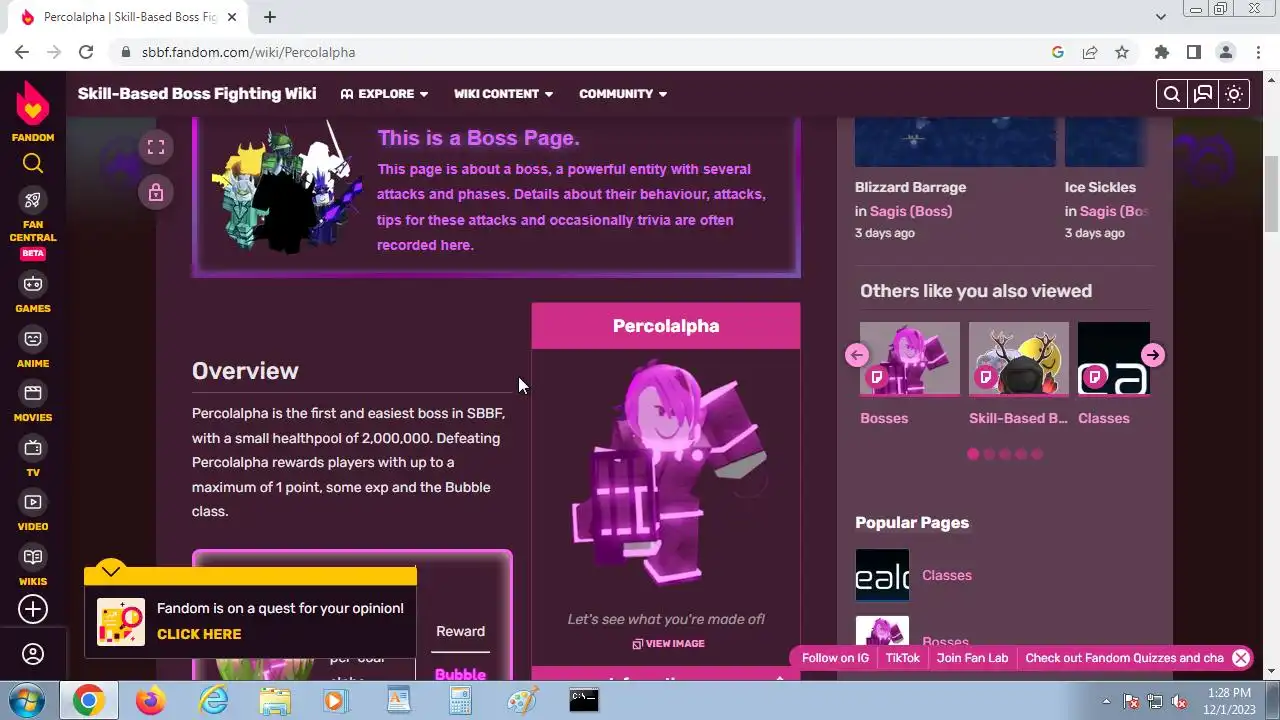Click Check out Fandom Quizzes link

coord(1124,658)
